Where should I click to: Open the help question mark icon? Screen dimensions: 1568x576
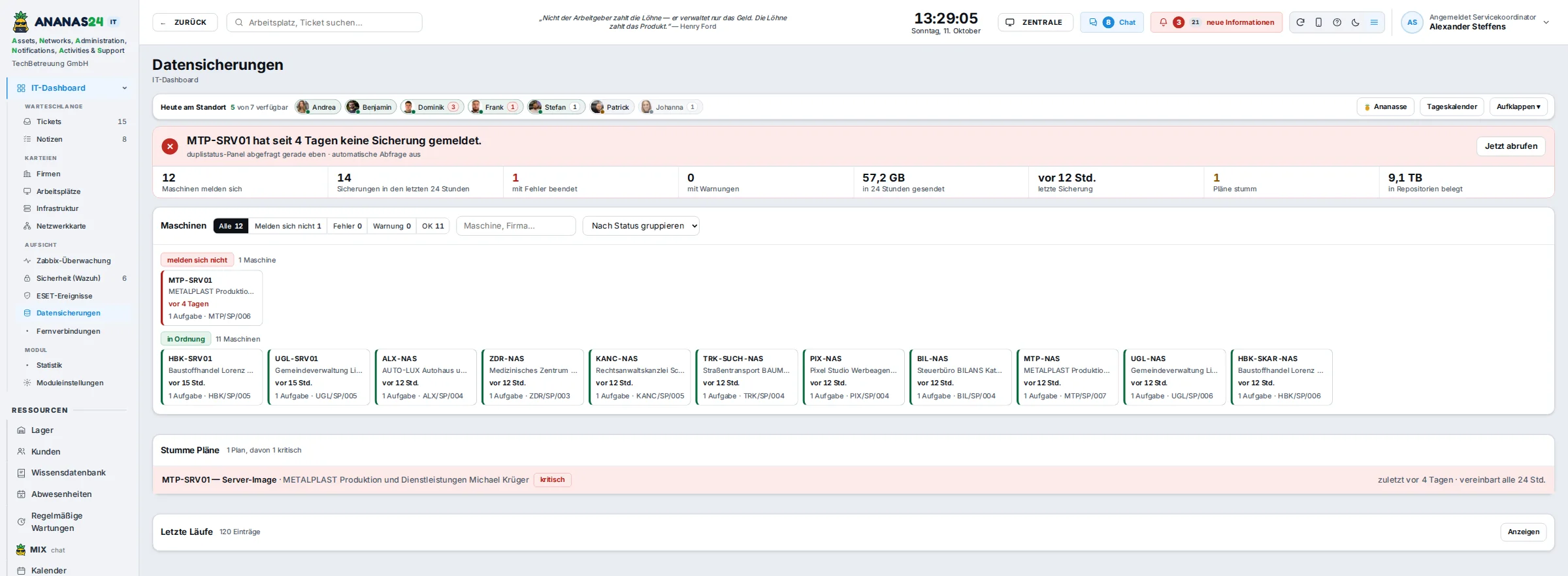[x=1337, y=22]
